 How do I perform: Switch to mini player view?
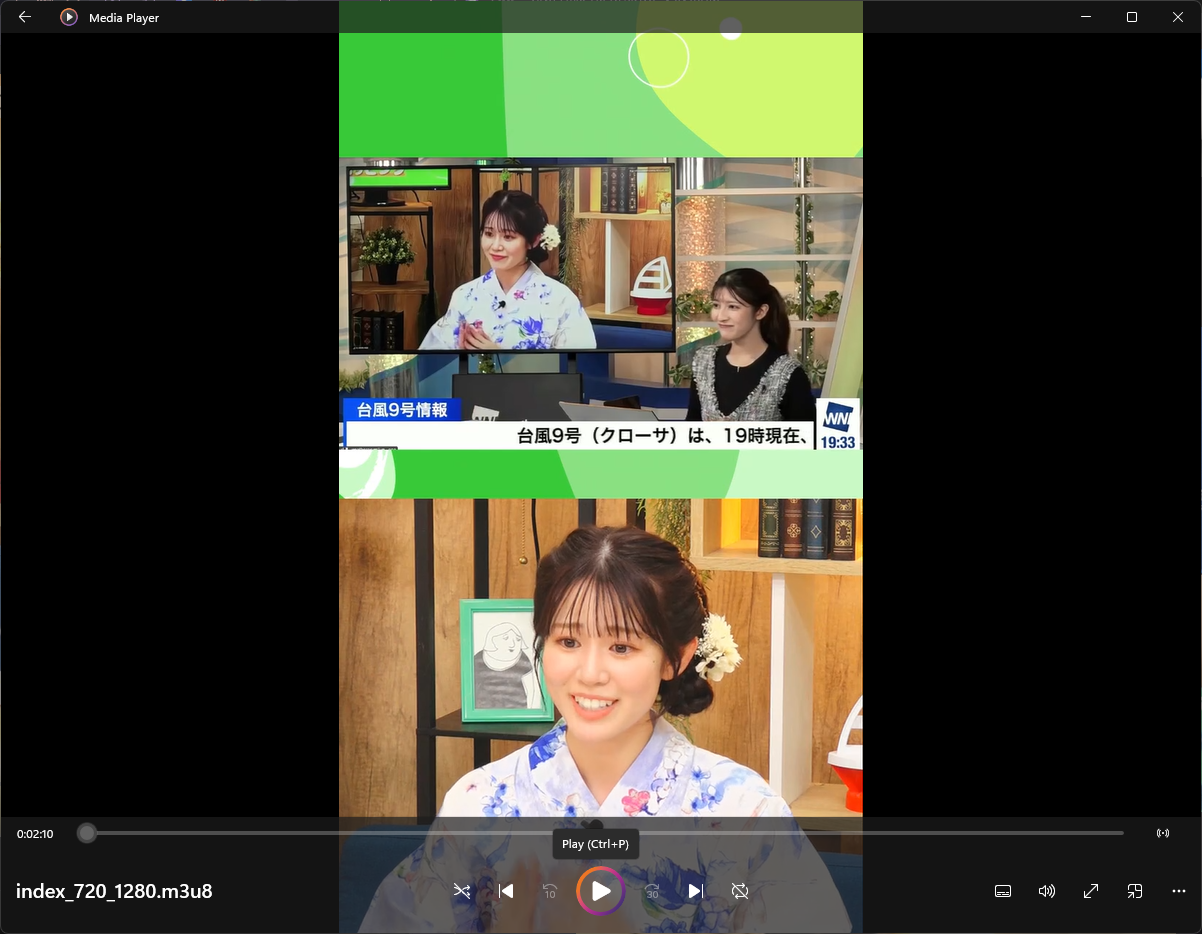[1135, 891]
